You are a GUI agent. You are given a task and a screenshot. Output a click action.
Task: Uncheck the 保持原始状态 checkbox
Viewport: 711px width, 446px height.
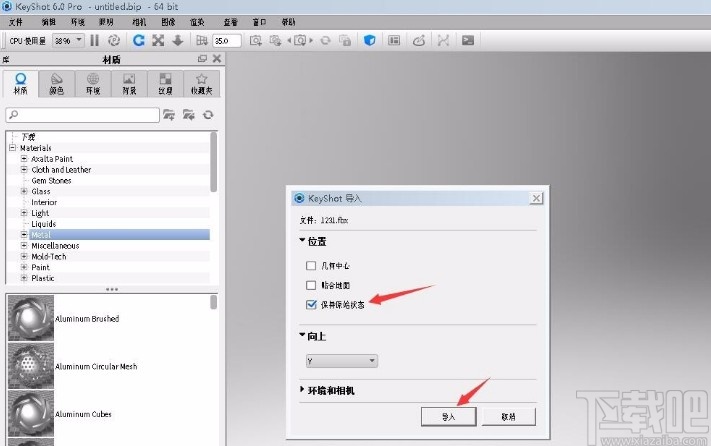(x=311, y=305)
